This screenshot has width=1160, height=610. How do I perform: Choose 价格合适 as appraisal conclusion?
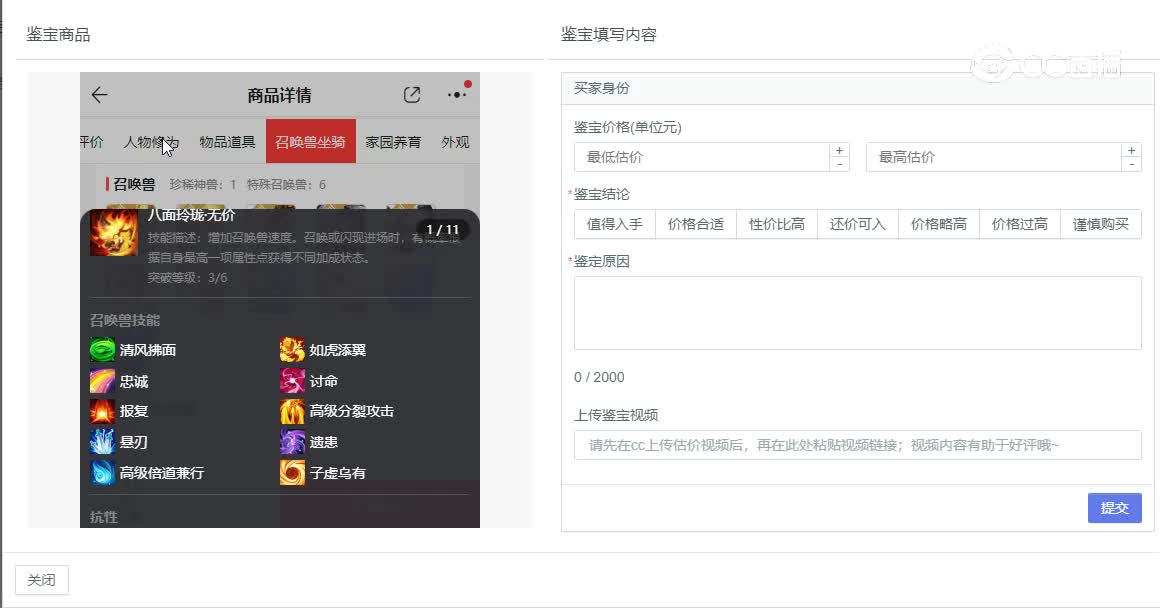pos(695,224)
